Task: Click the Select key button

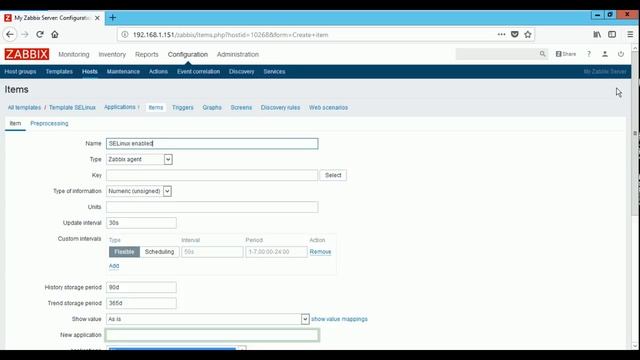Action: 333,175
